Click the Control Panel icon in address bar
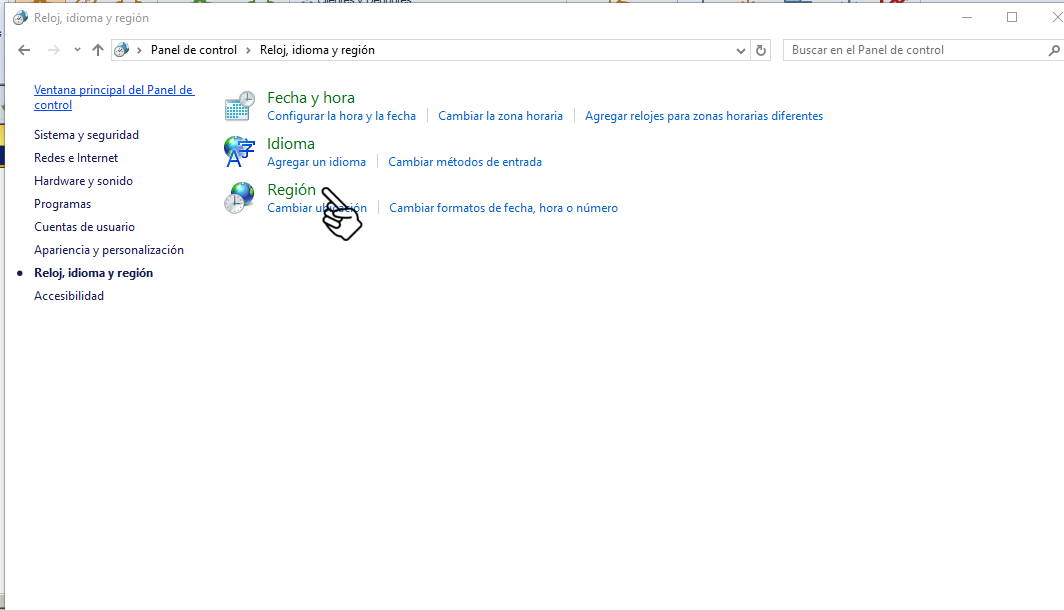Screen dimensions: 1064x610 coord(122,50)
